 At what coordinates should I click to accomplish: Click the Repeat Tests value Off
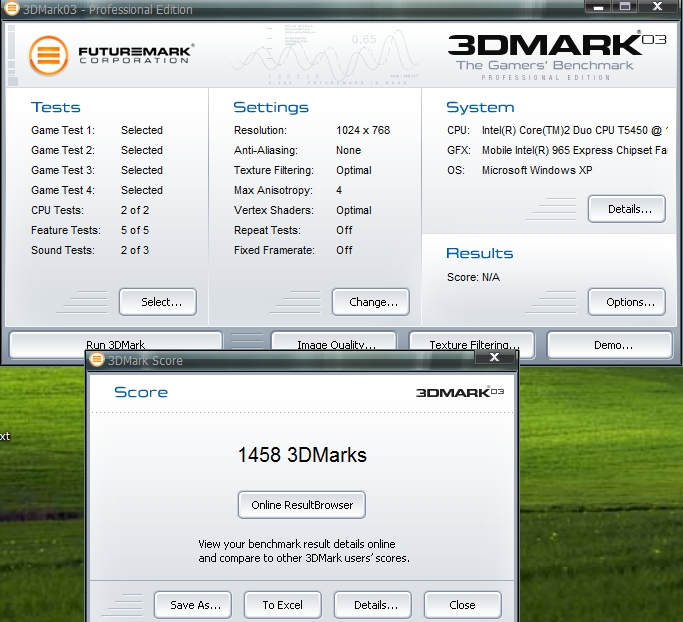pyautogui.click(x=344, y=230)
